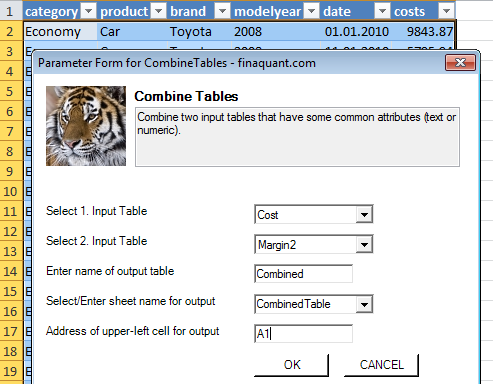Close the Parameter Form dialog
The image size is (493, 384).
[460, 63]
